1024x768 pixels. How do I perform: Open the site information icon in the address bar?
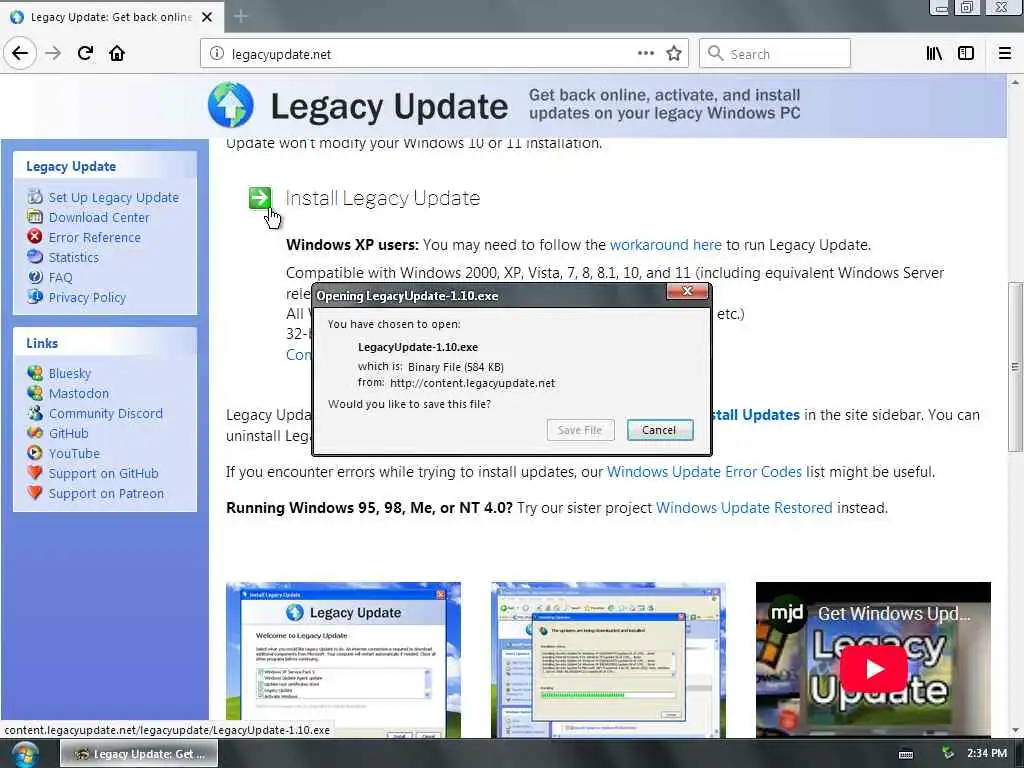tap(217, 54)
